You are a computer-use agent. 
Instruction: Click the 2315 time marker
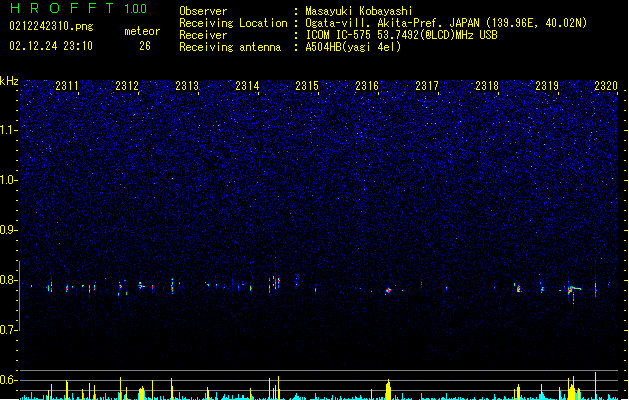[x=307, y=86]
